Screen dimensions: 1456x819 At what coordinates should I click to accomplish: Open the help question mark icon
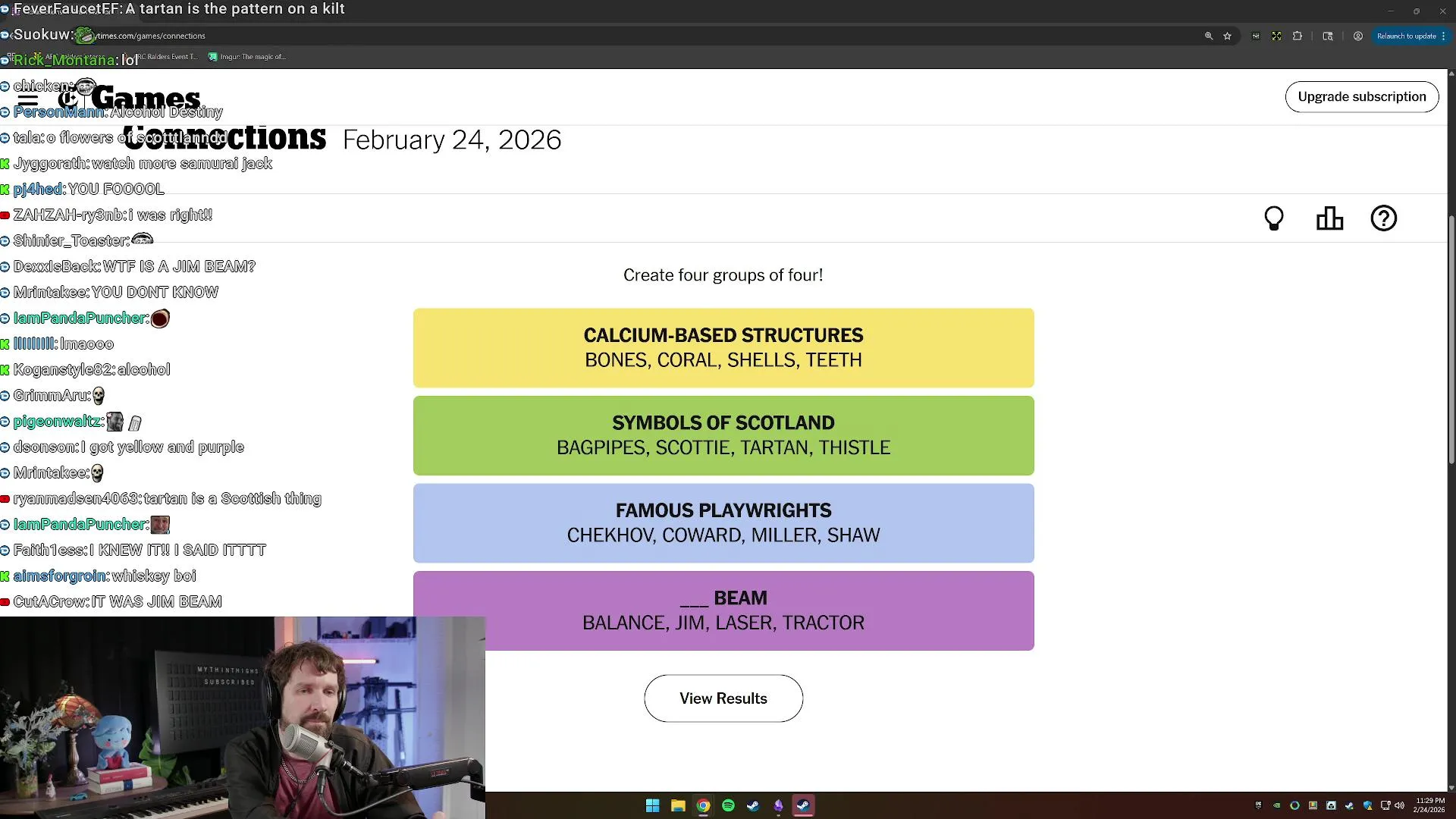click(x=1383, y=218)
